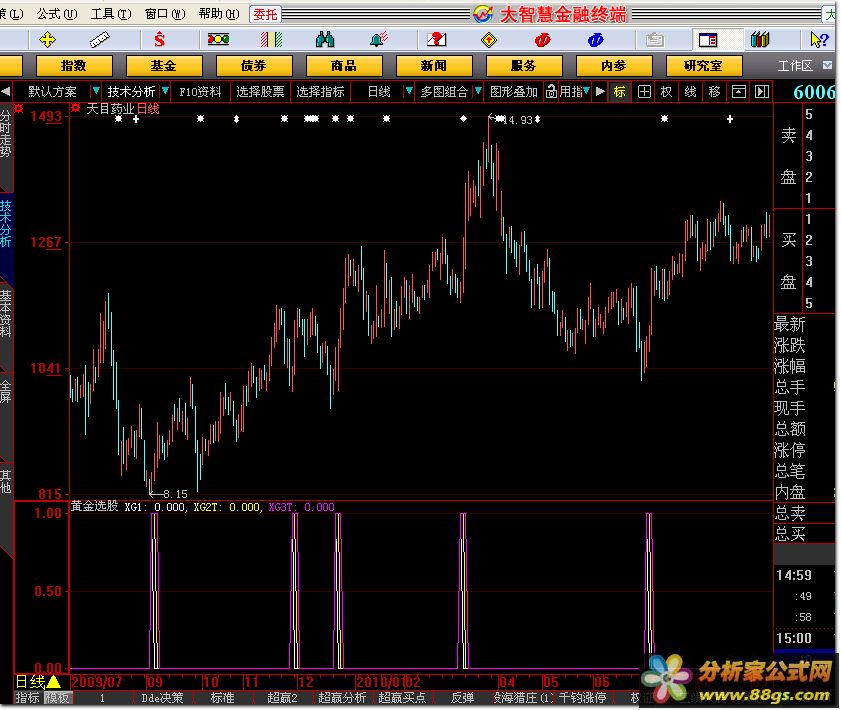Click the lock icon beside 用指
Image resolution: width=841 pixels, height=710 pixels.
[551, 92]
